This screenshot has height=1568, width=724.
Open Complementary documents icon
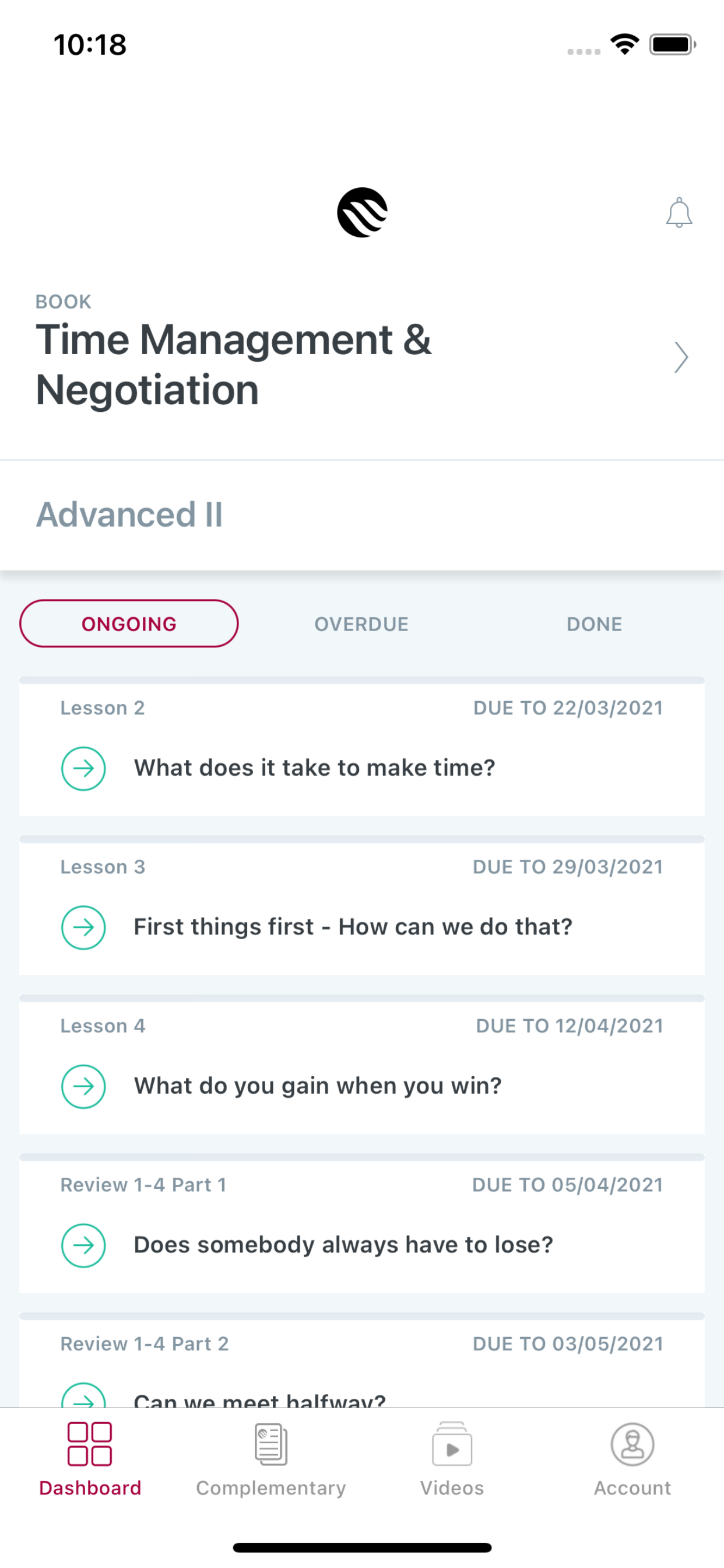pyautogui.click(x=270, y=1444)
